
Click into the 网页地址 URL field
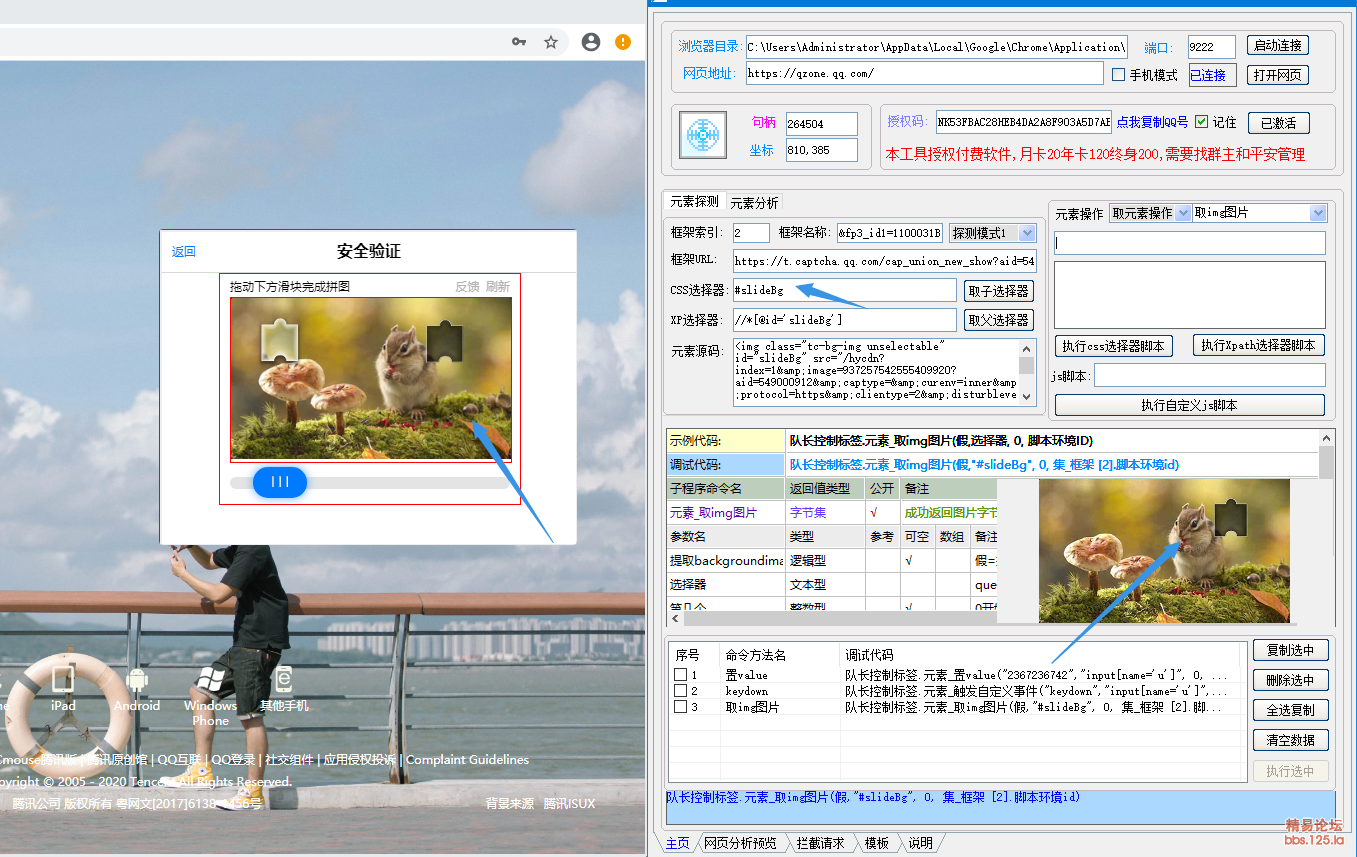[924, 73]
